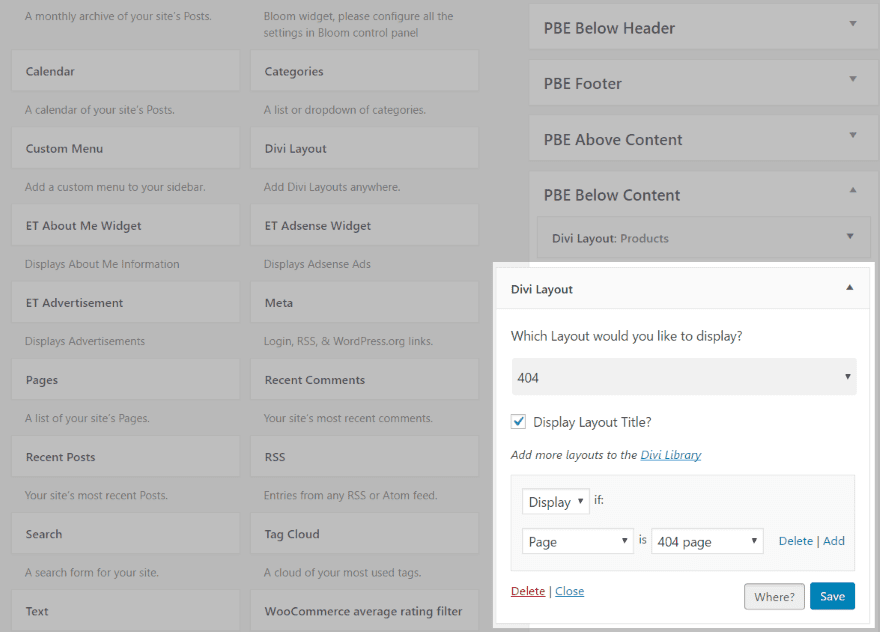Delete the Divi Layout widget
880x632 pixels.
[x=528, y=591]
